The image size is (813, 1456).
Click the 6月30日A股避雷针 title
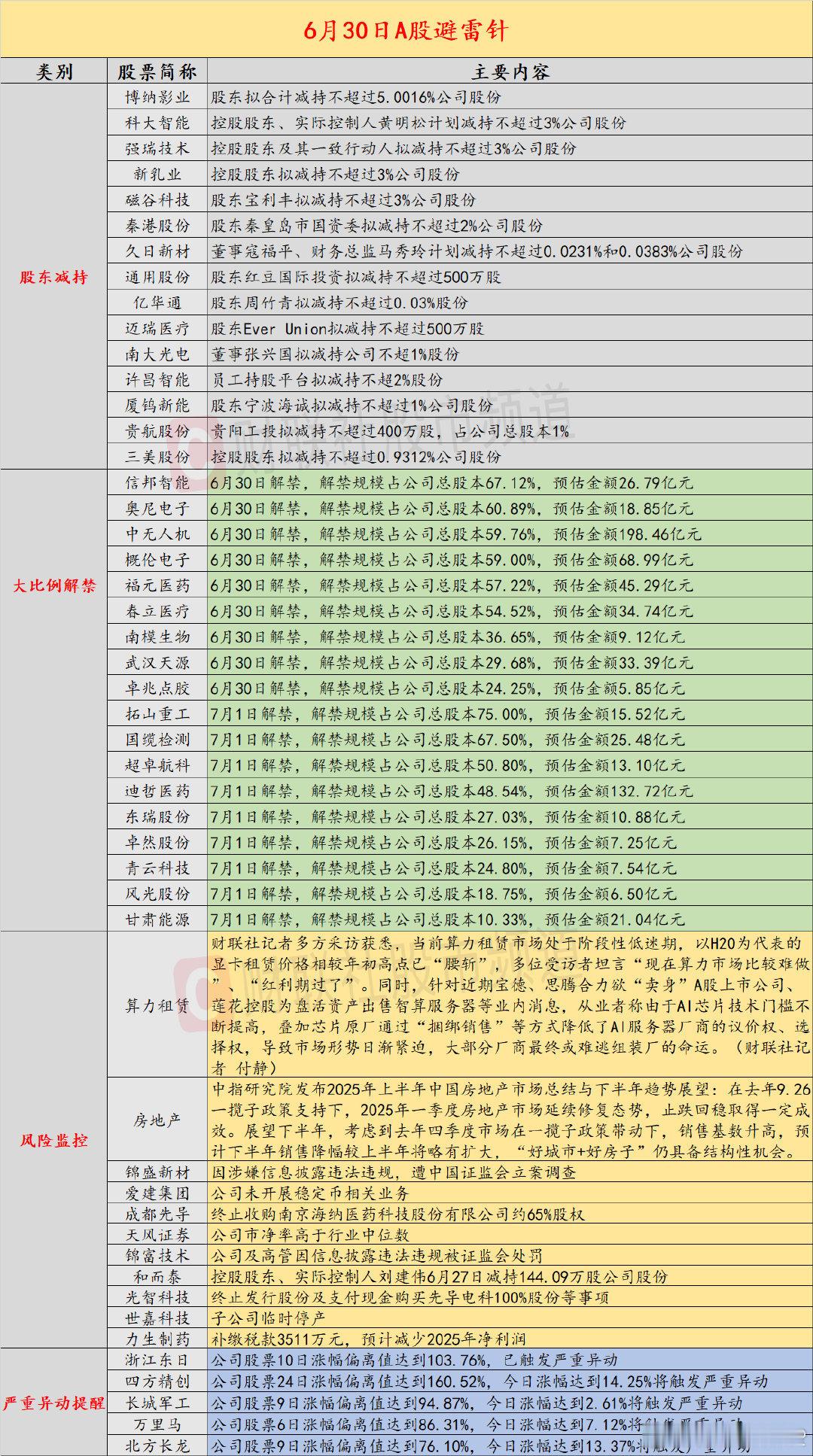406,30
